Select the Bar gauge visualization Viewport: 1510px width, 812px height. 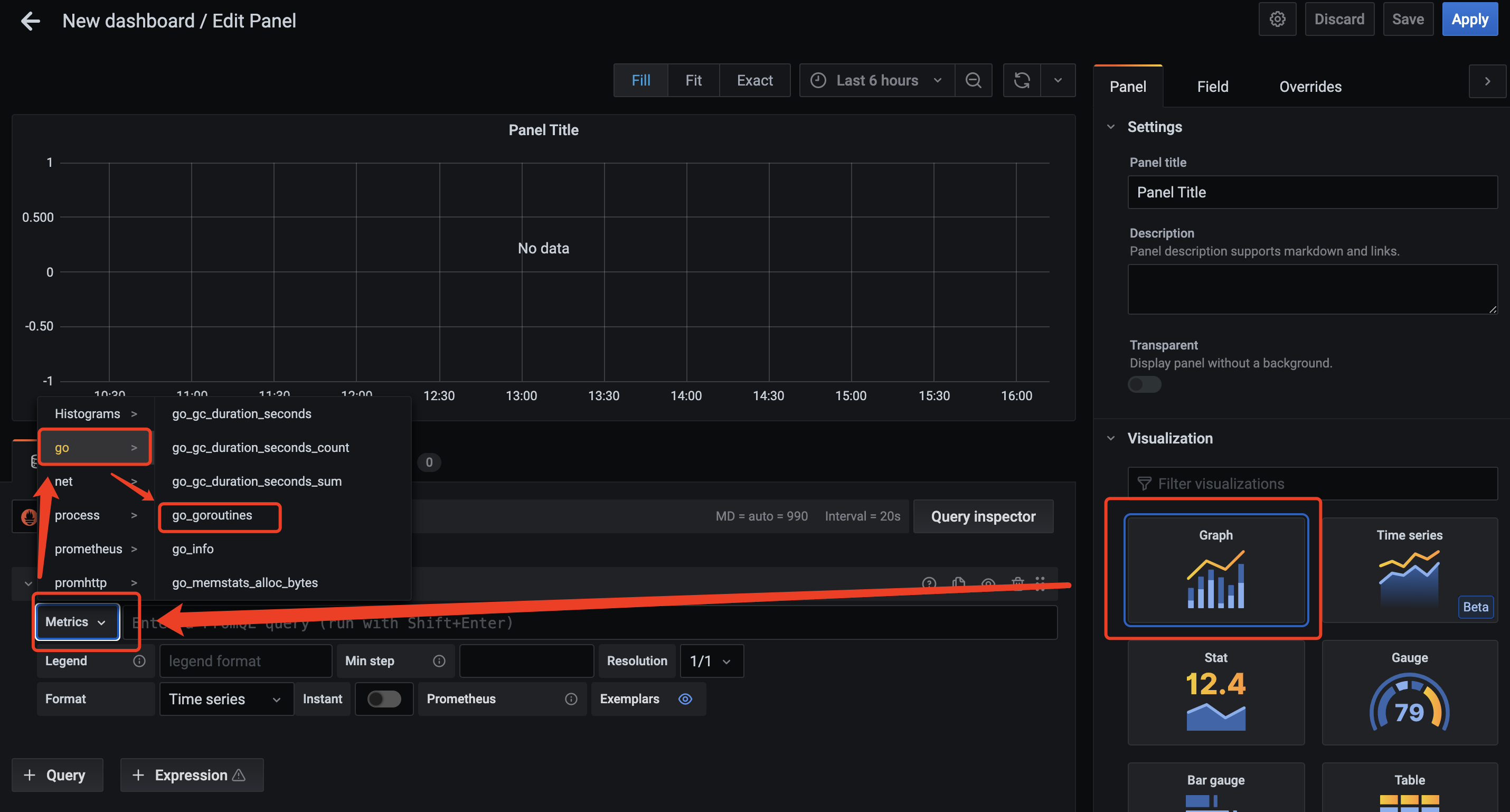[1216, 787]
